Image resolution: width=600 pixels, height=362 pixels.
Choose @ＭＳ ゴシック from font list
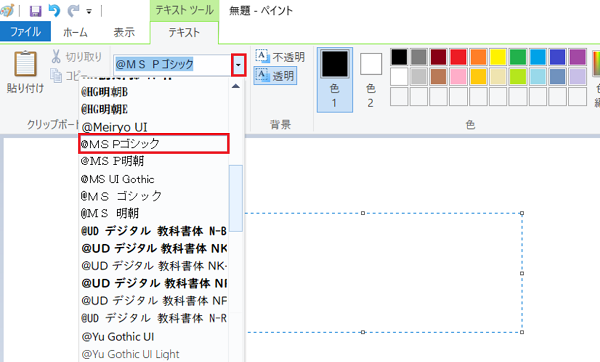pyautogui.click(x=153, y=196)
